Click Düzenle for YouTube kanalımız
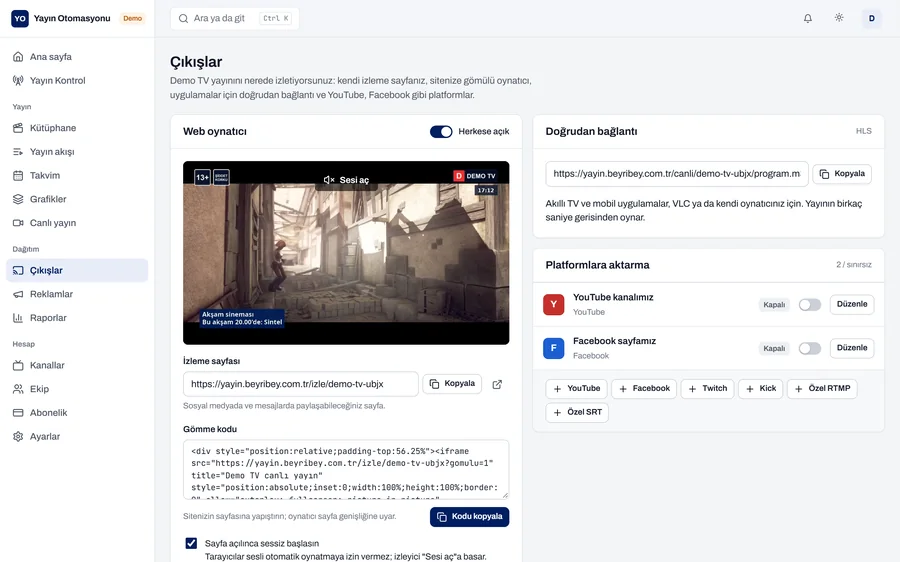The width and height of the screenshot is (900, 562). click(852, 304)
